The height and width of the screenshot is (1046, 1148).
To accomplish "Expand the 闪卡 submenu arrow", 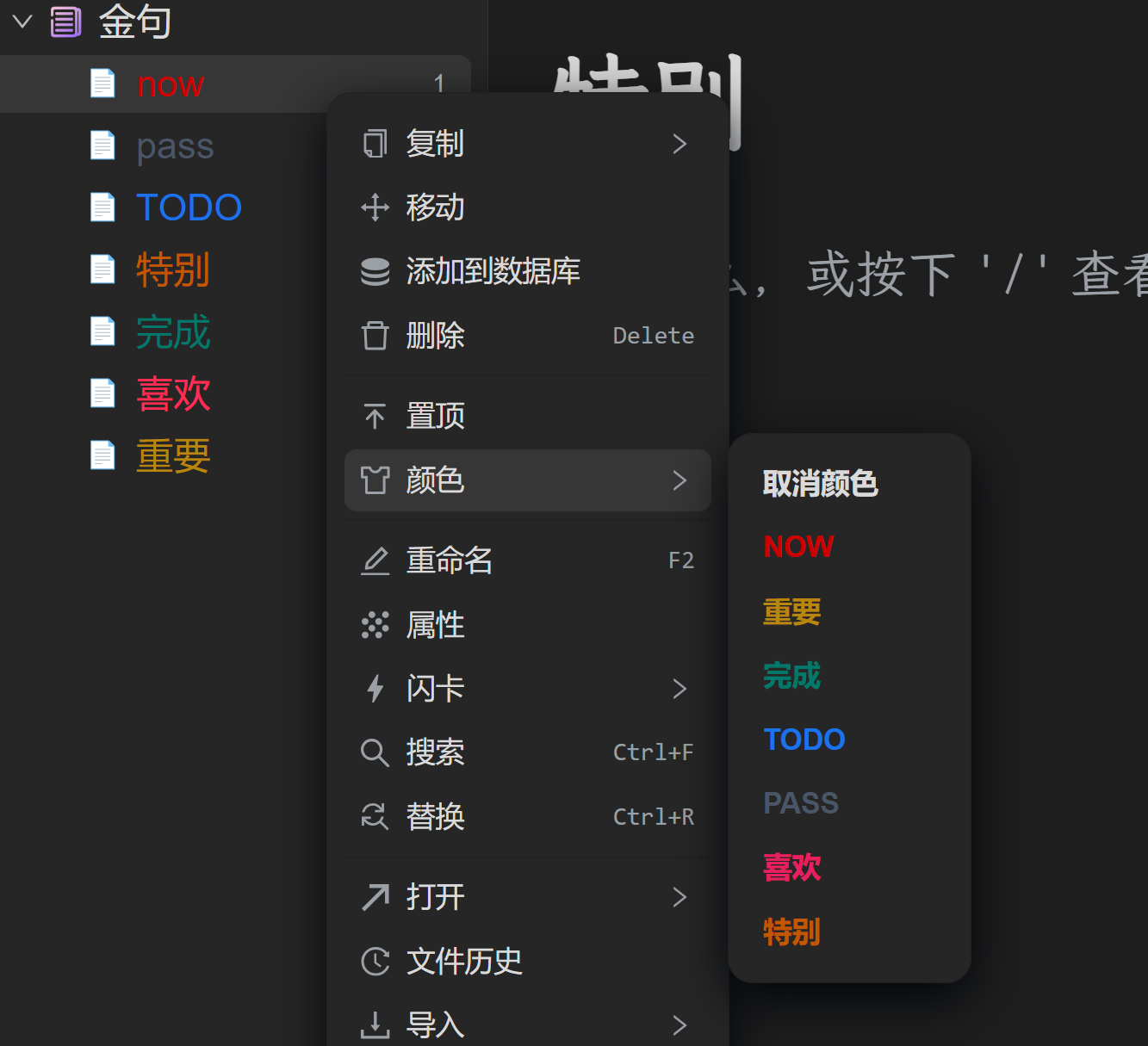I will pyautogui.click(x=679, y=689).
